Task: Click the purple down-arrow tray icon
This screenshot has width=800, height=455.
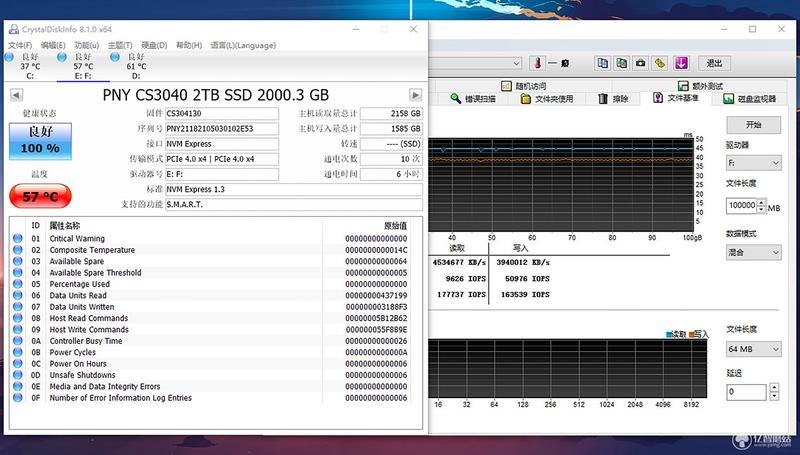Action: click(681, 63)
